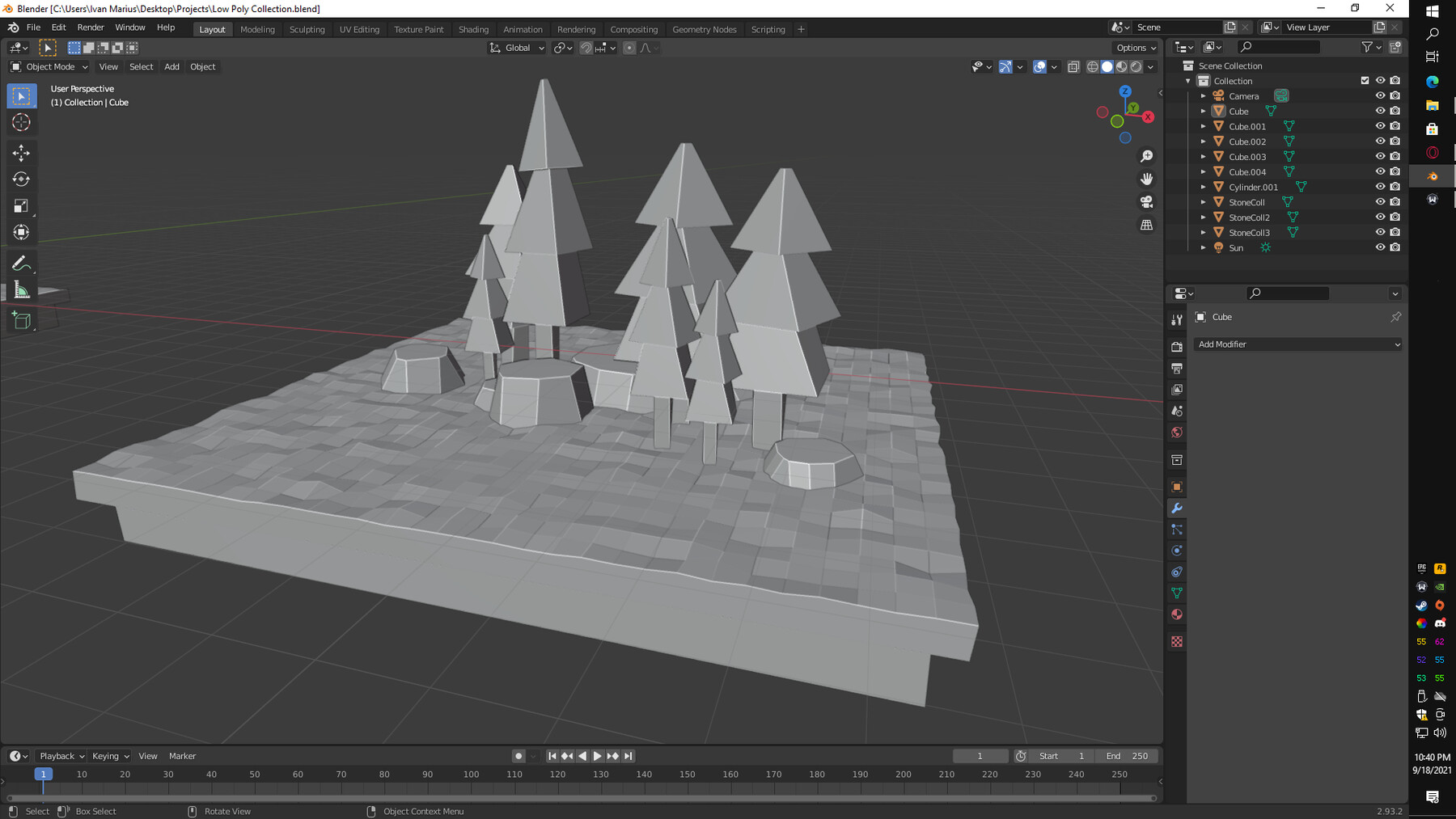Activate the Scale tool
Screen dimensions: 1456x819
(x=22, y=206)
